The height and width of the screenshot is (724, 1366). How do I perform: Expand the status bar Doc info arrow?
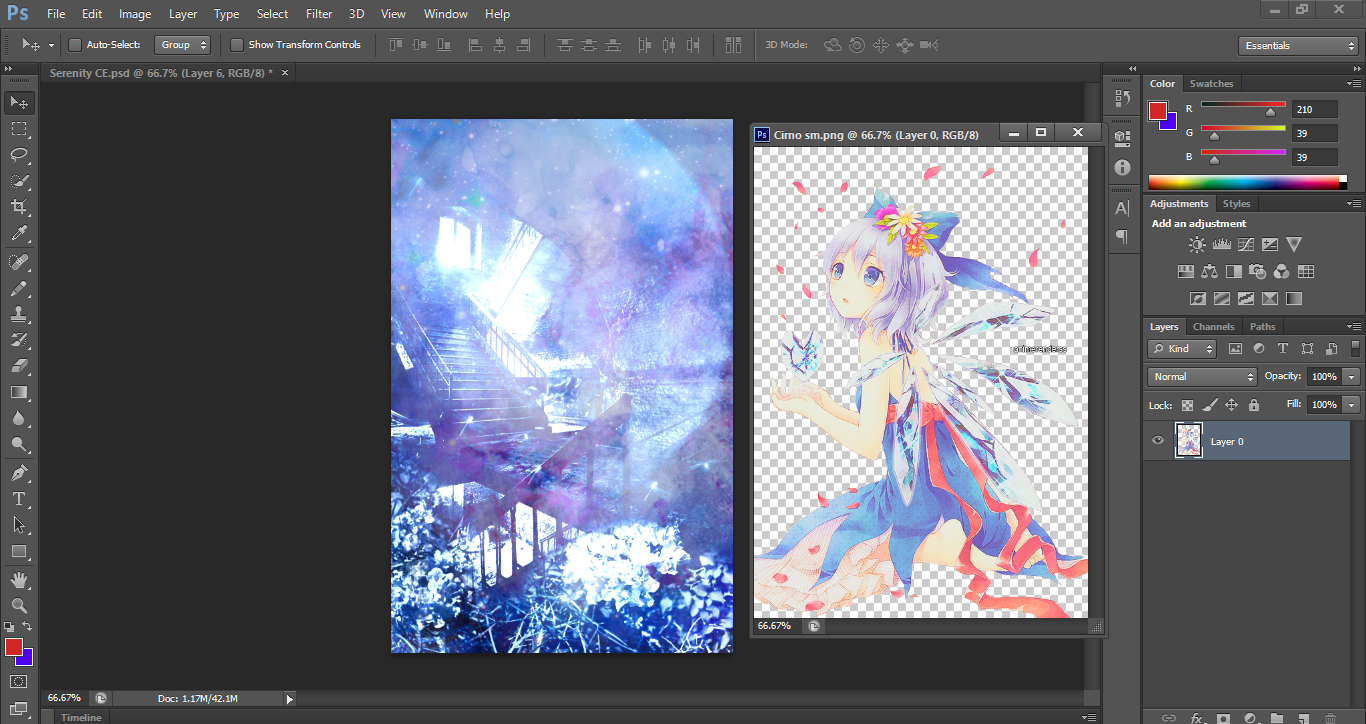[290, 699]
